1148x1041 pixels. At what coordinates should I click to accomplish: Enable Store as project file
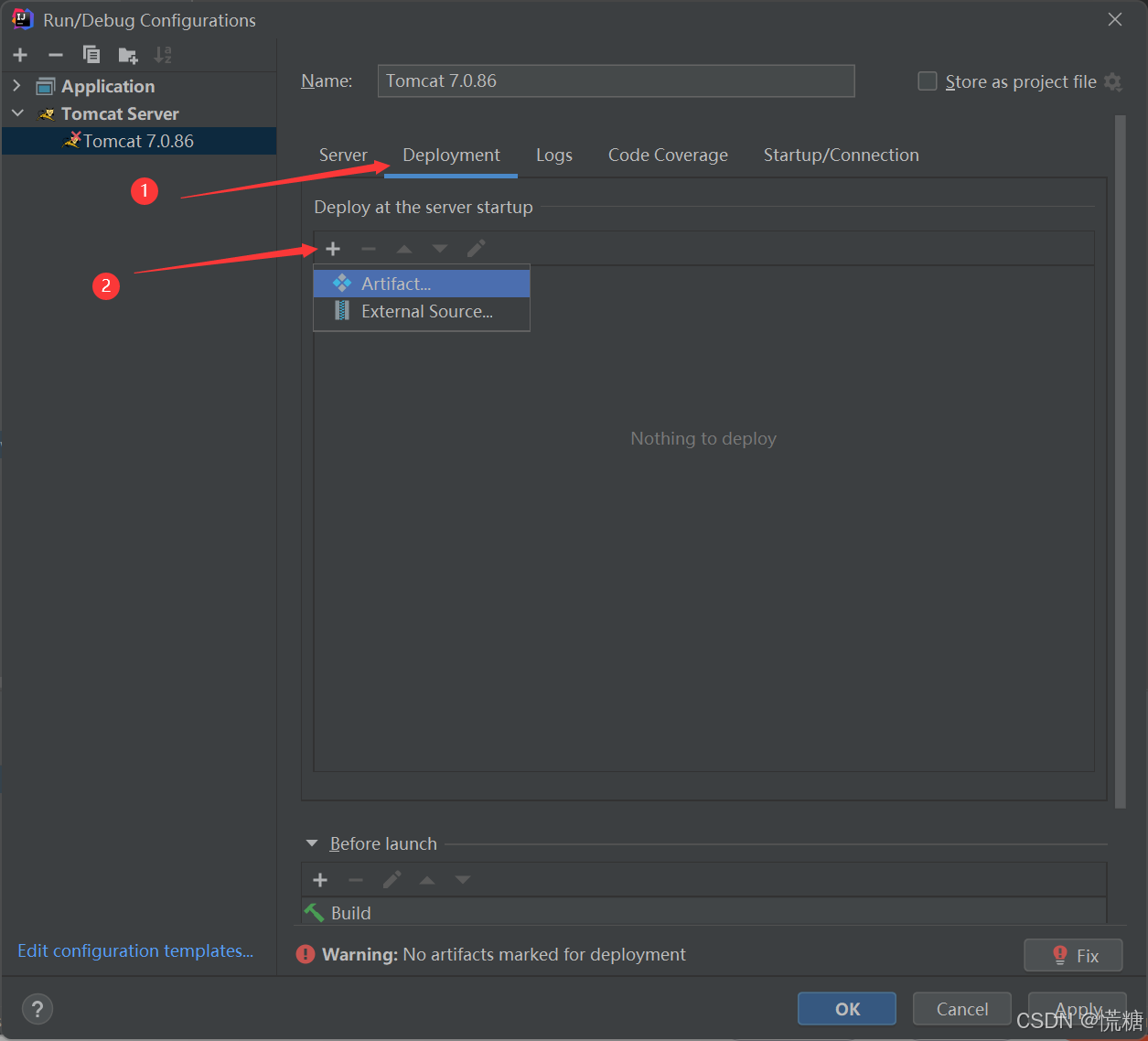point(928,81)
